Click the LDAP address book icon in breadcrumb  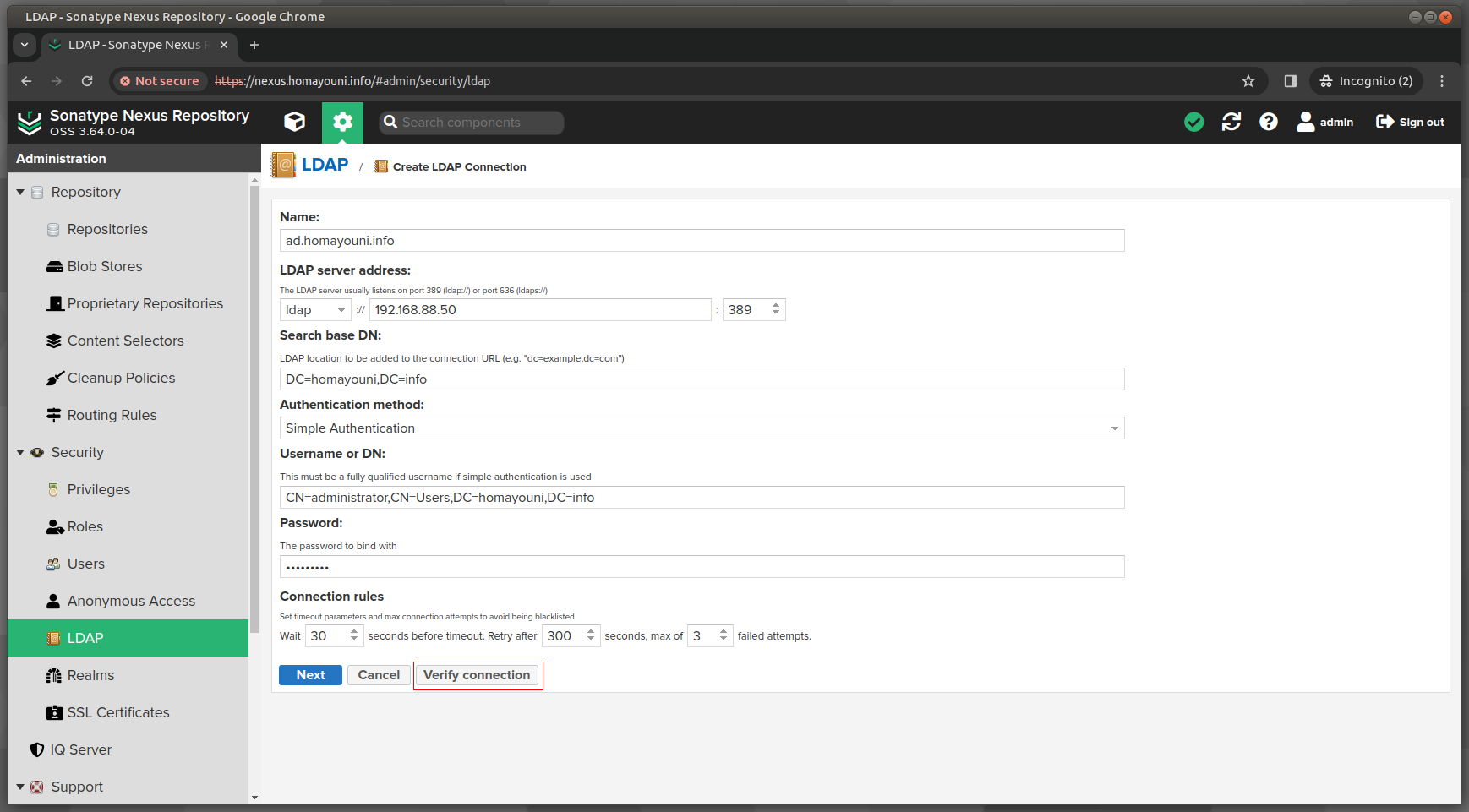pyautogui.click(x=283, y=165)
